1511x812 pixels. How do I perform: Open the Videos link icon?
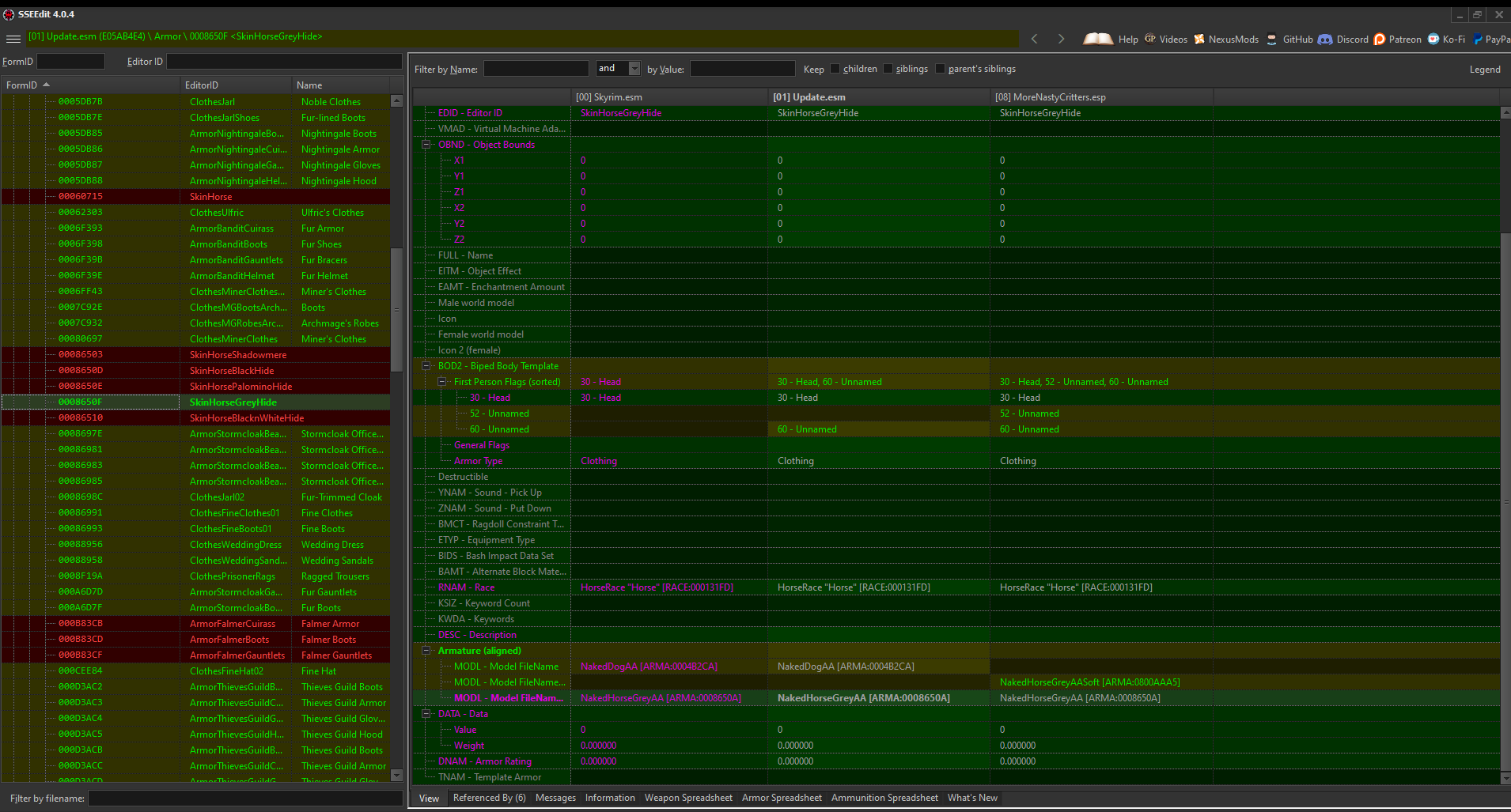point(1150,39)
